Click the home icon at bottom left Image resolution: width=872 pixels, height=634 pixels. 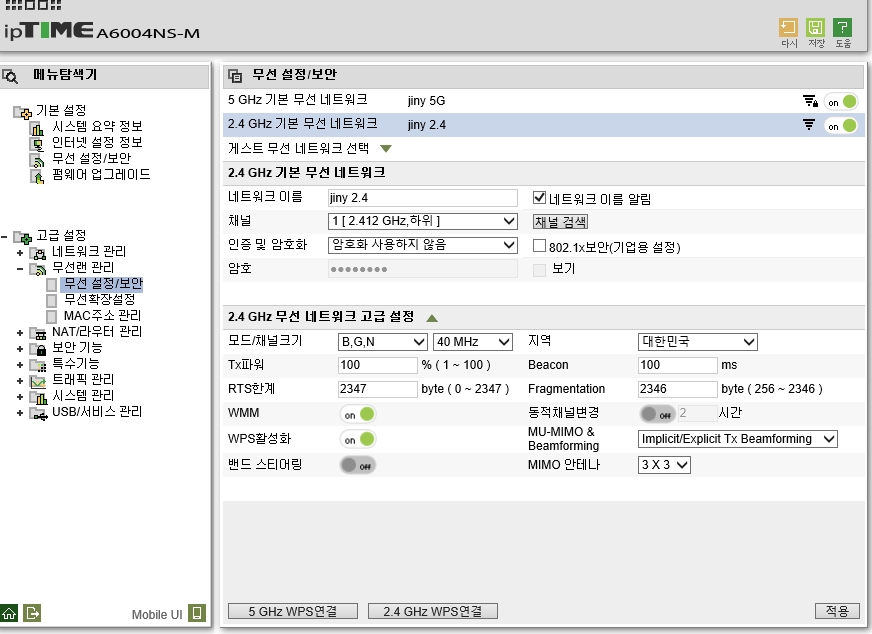(9, 613)
